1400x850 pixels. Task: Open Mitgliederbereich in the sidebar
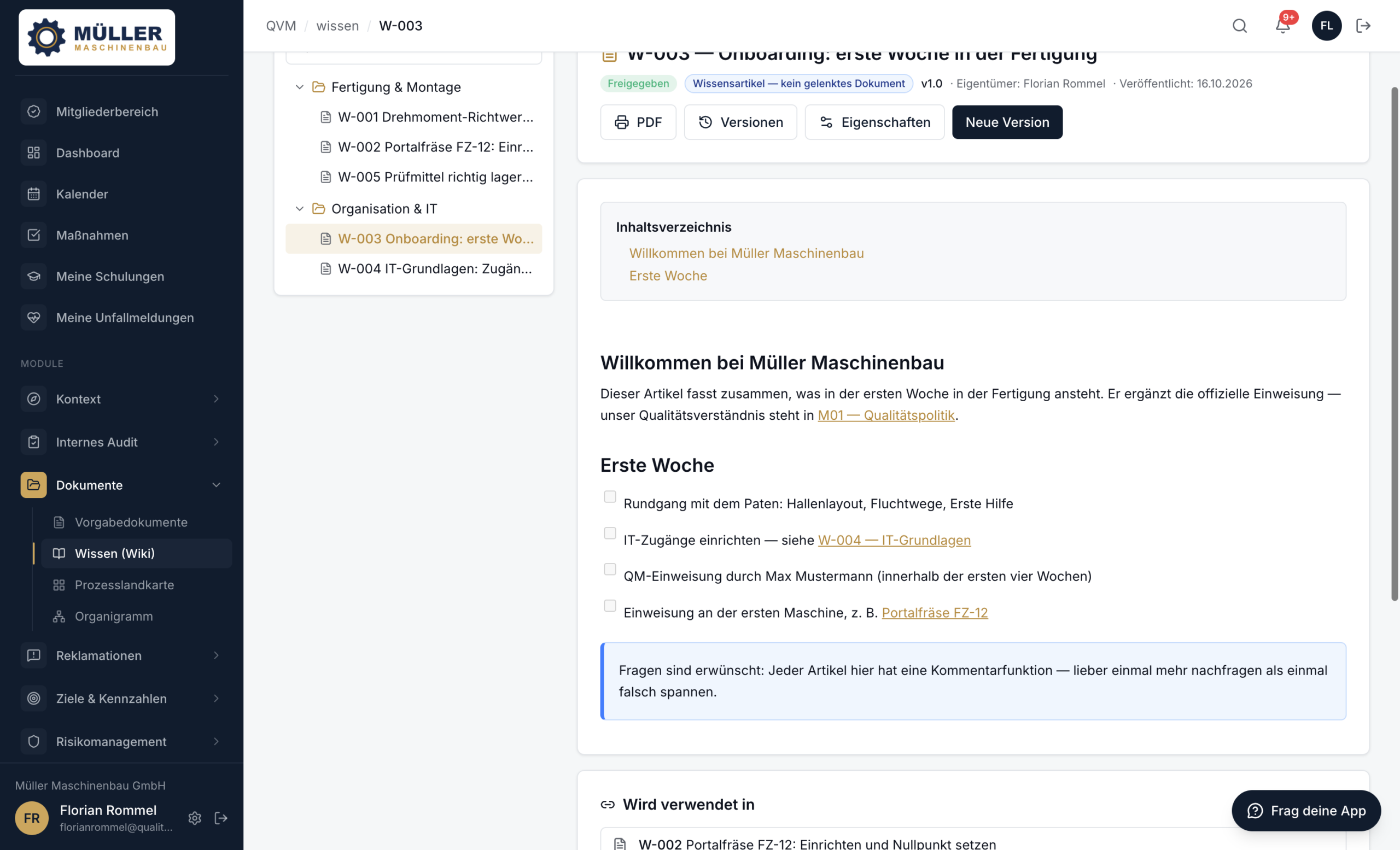point(121,112)
